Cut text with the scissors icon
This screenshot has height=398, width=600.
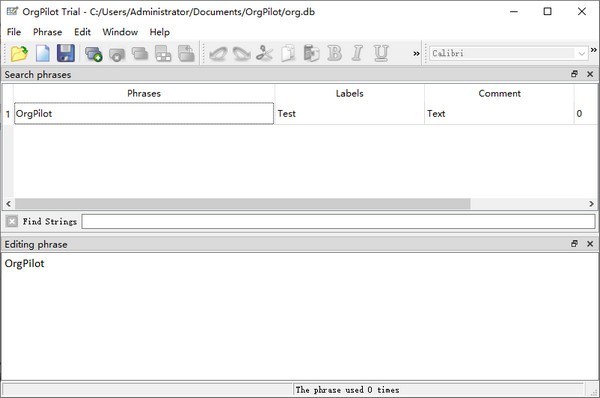[264, 54]
